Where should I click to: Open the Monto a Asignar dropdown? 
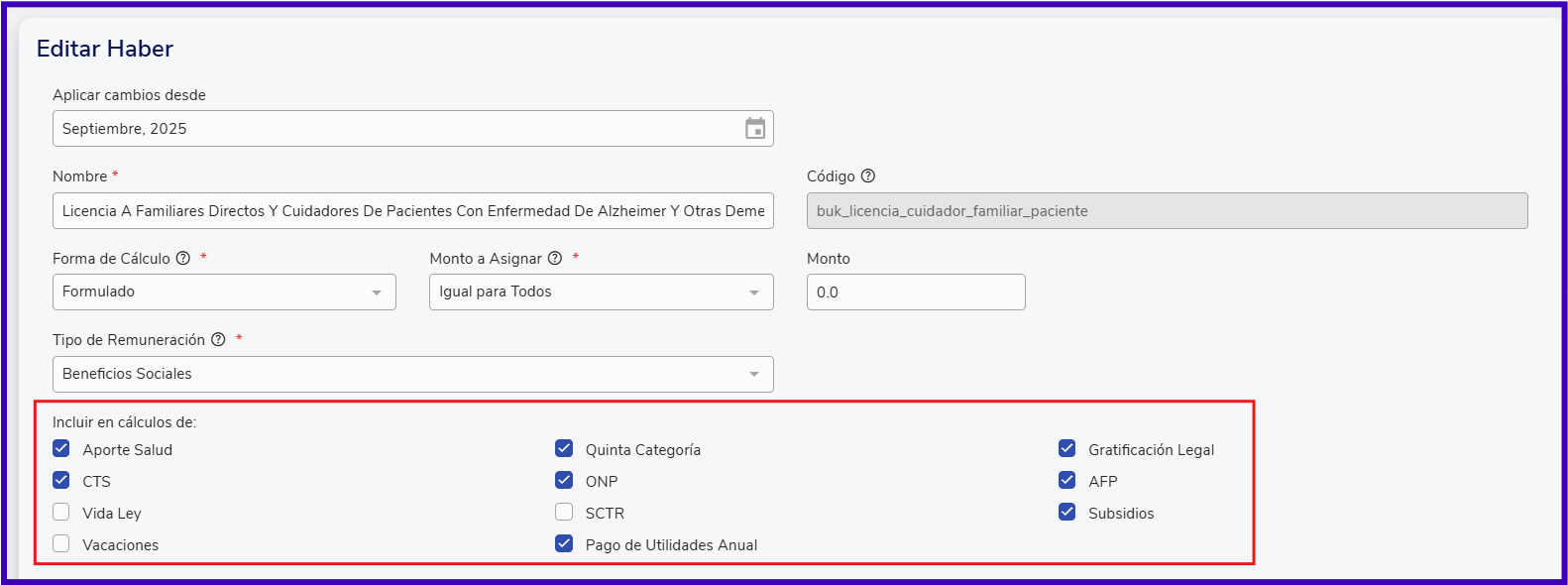click(x=601, y=292)
